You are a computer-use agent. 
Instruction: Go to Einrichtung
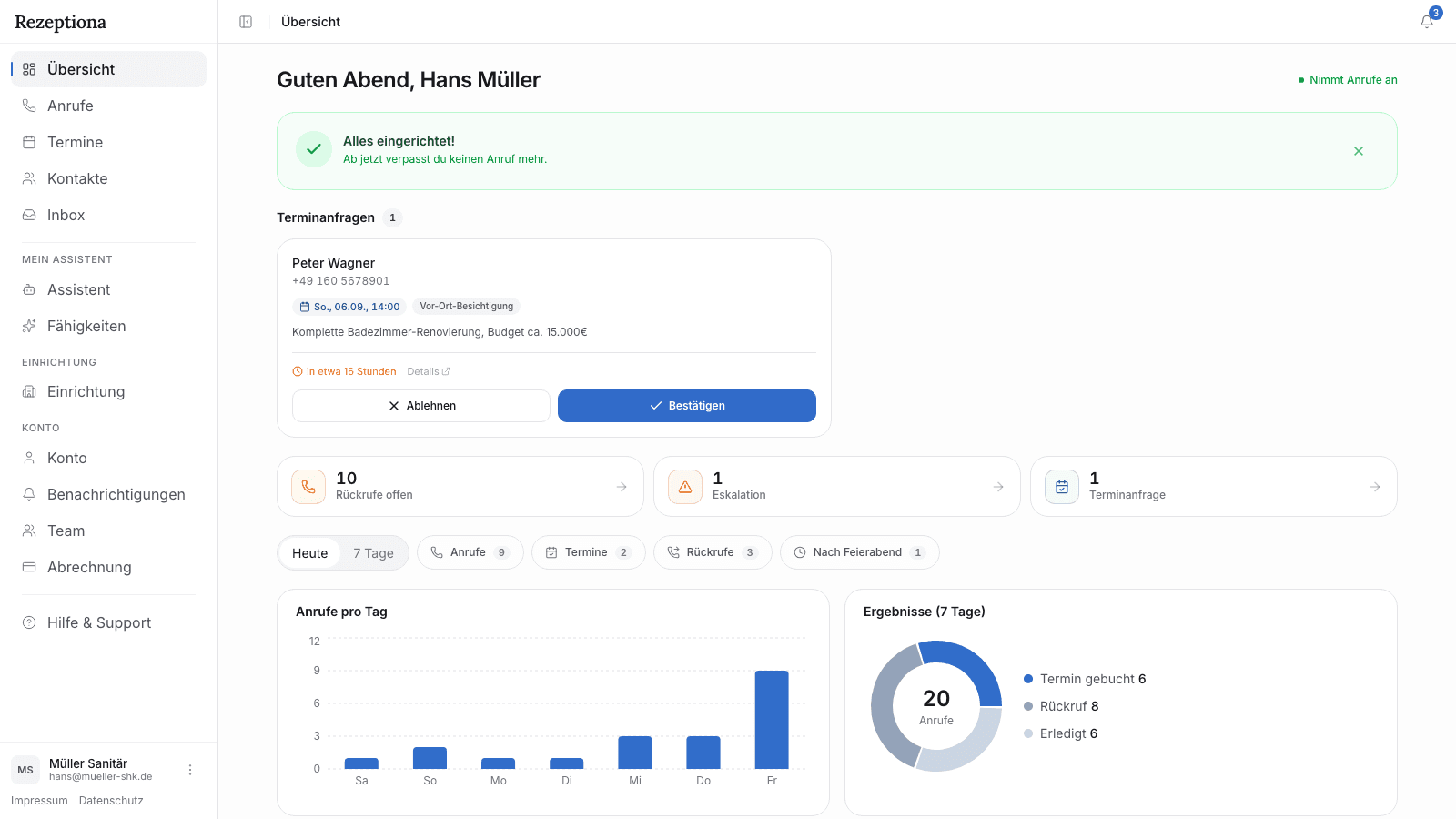point(108,391)
